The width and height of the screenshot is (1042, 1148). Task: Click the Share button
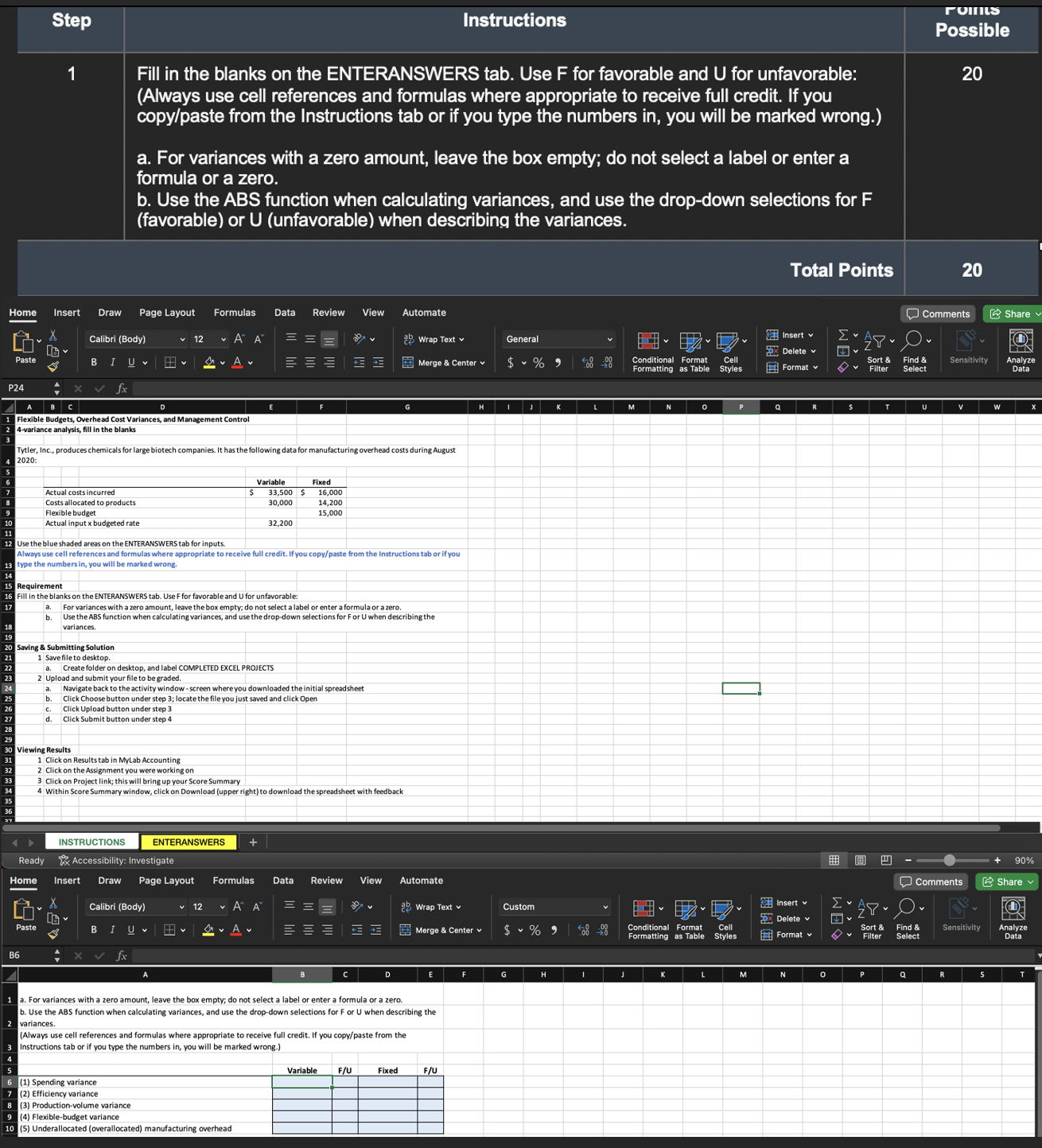click(x=1012, y=313)
